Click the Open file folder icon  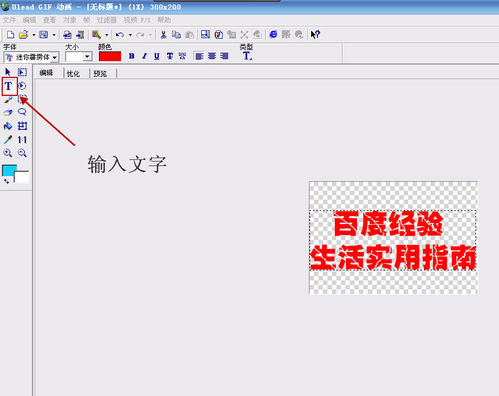tap(23, 34)
